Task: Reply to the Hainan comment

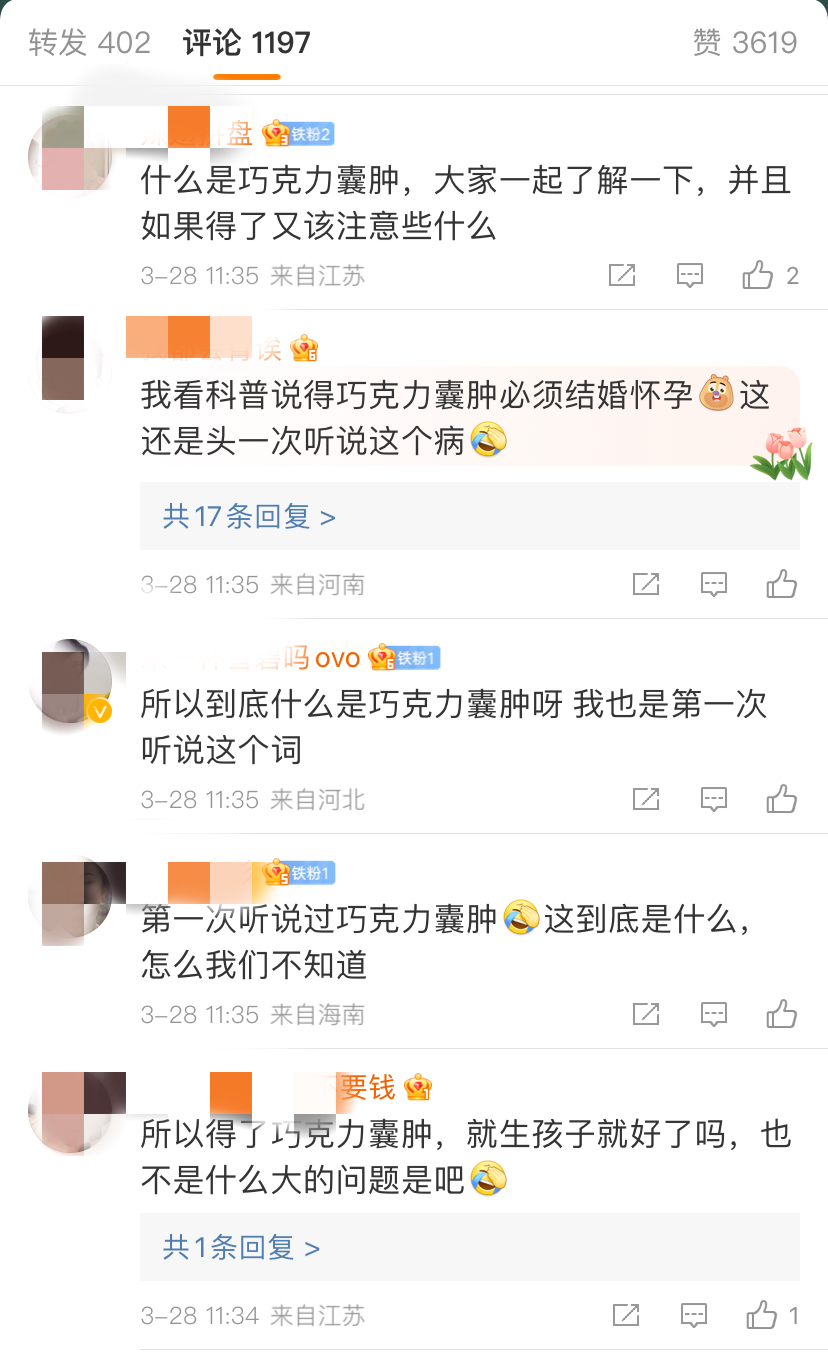Action: [714, 1015]
